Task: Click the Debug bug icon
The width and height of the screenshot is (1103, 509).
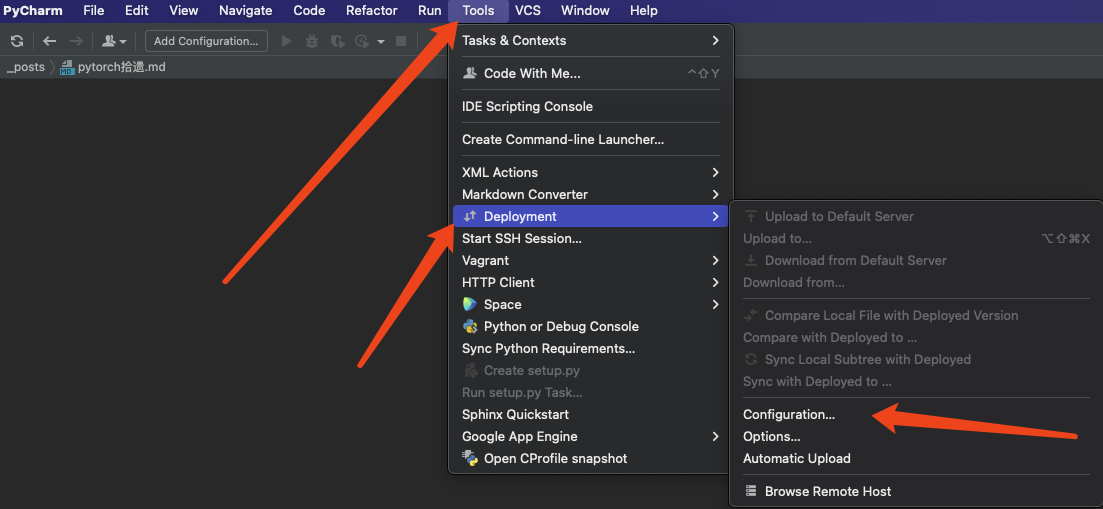Action: click(x=312, y=41)
